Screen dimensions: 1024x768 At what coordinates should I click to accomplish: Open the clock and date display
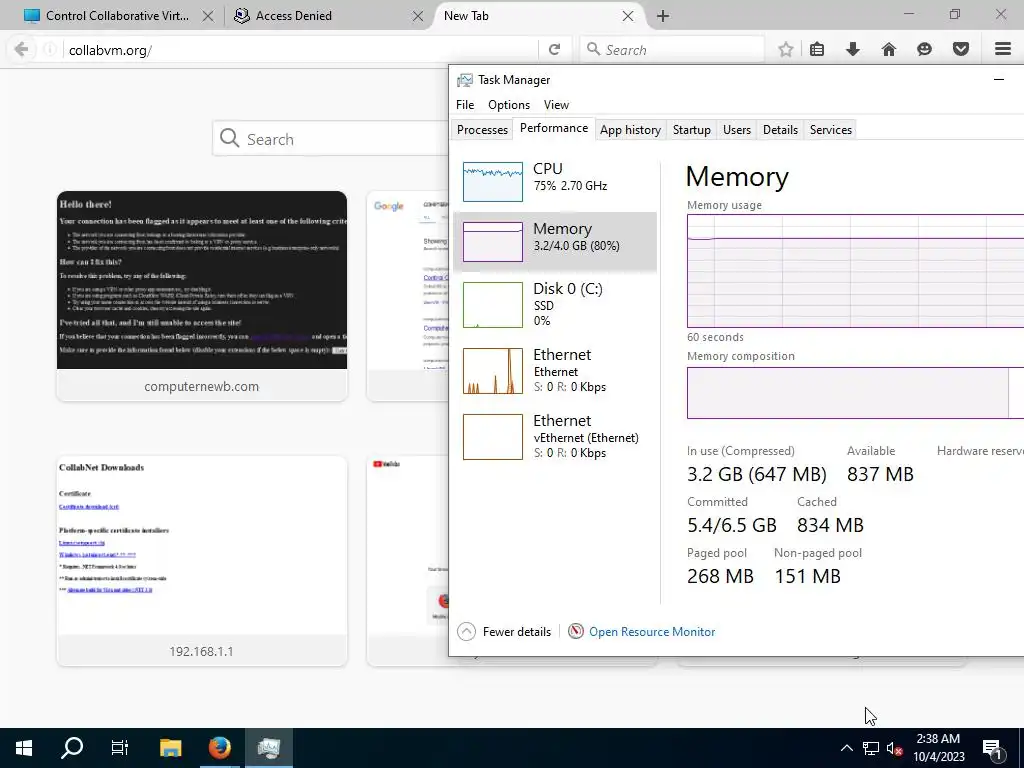pos(938,748)
